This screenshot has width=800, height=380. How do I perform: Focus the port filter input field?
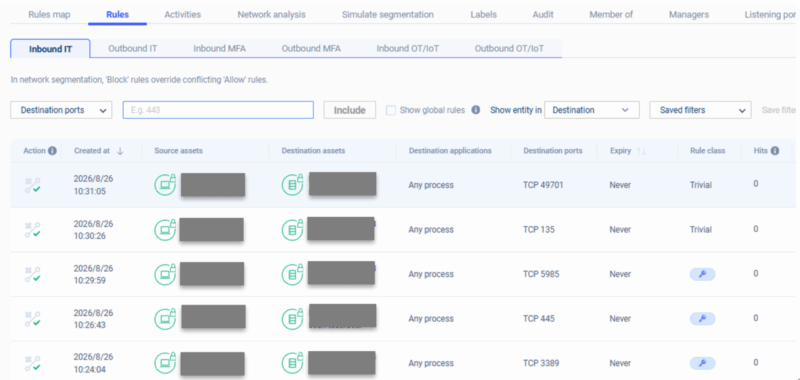(218, 110)
